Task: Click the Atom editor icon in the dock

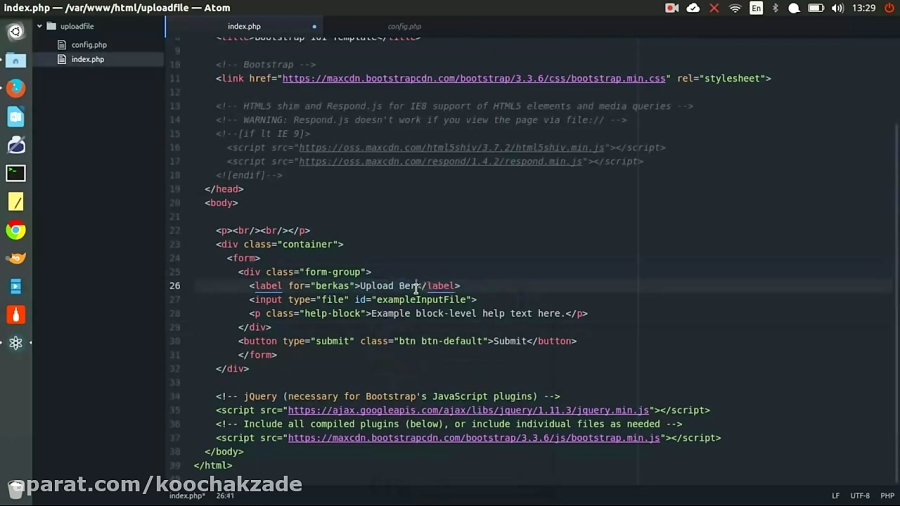Action: [x=15, y=342]
